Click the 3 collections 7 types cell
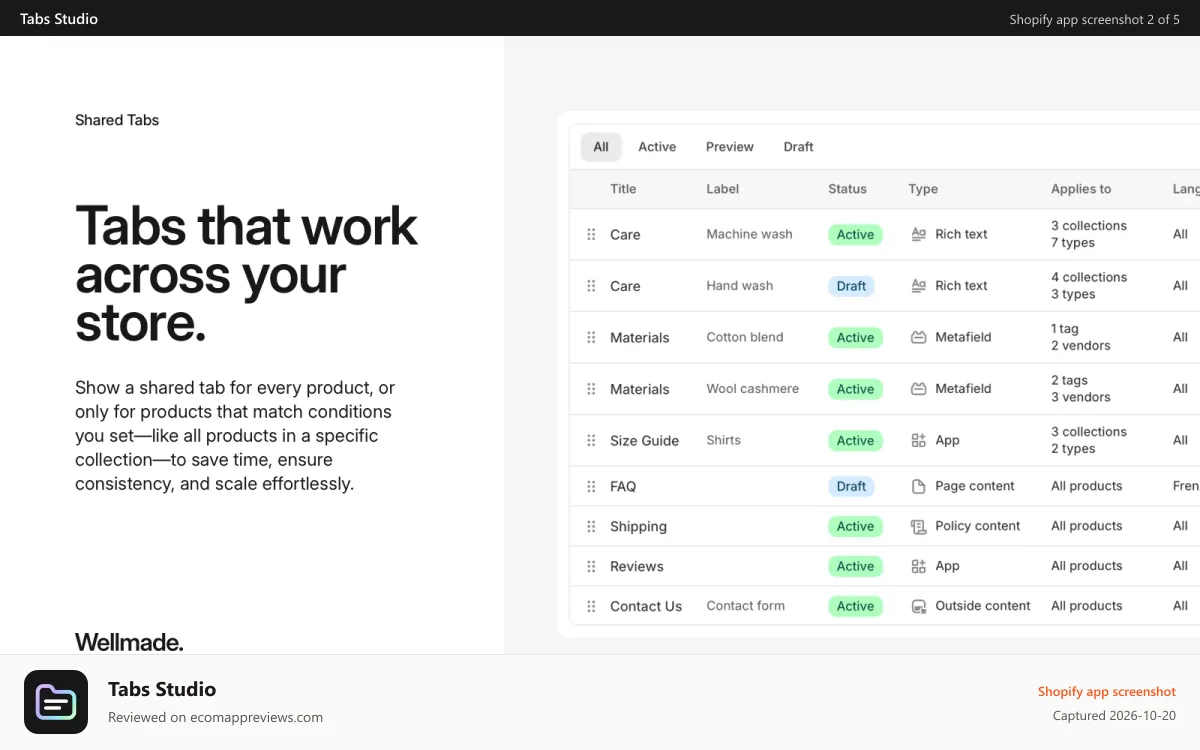 1089,234
